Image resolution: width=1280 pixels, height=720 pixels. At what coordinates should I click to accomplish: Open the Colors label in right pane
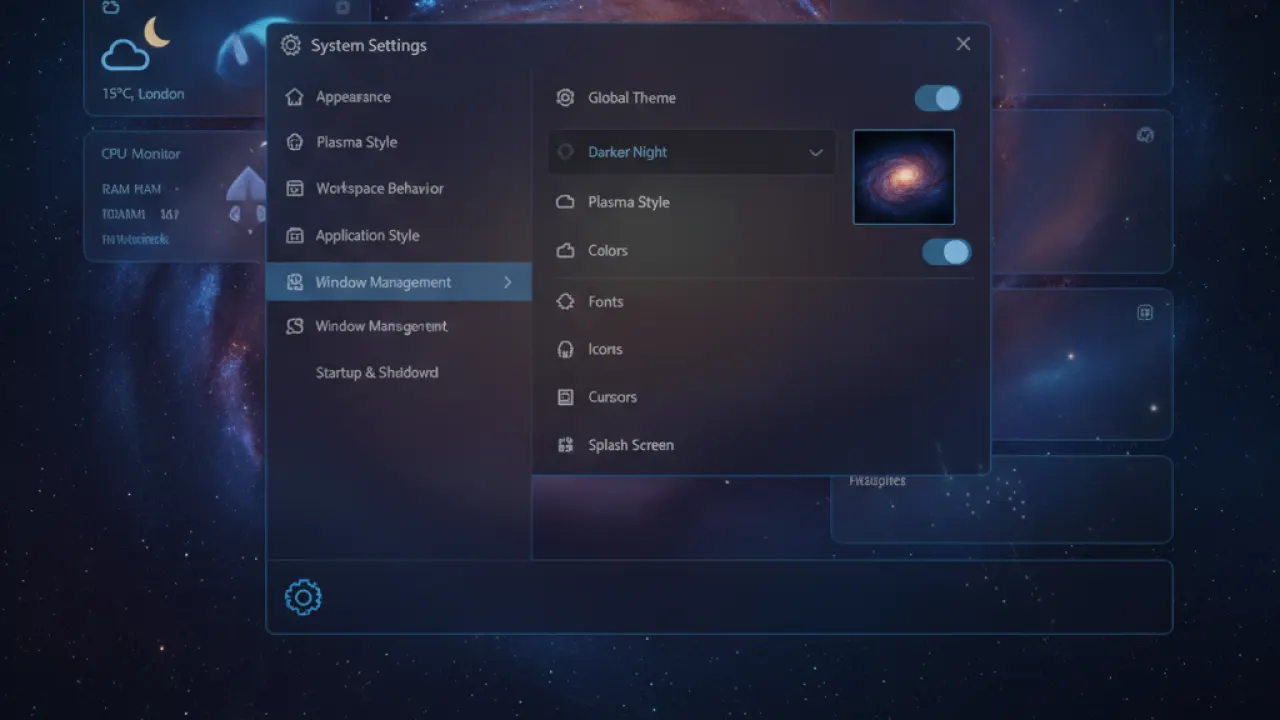(x=607, y=250)
